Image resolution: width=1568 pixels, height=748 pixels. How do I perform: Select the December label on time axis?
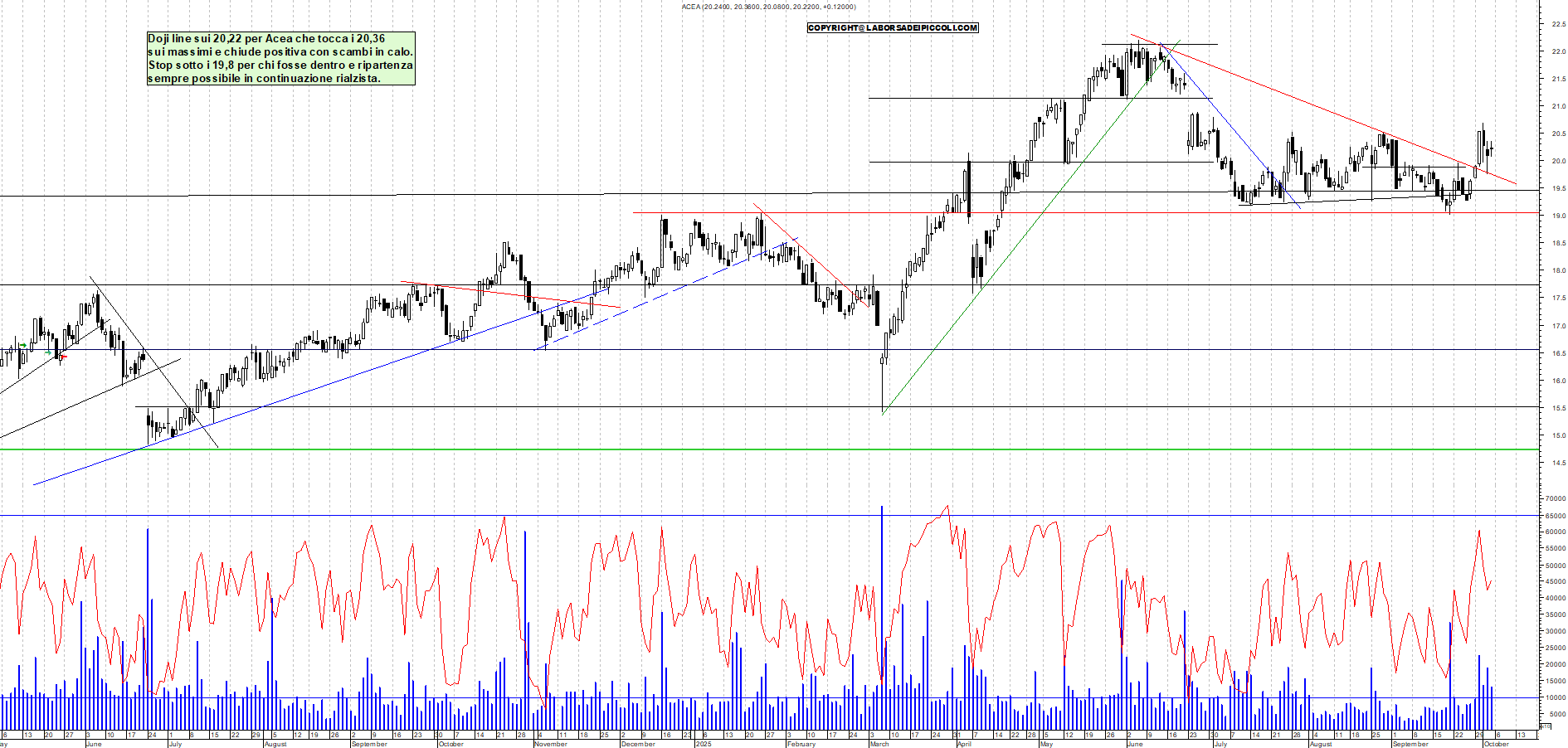(637, 744)
